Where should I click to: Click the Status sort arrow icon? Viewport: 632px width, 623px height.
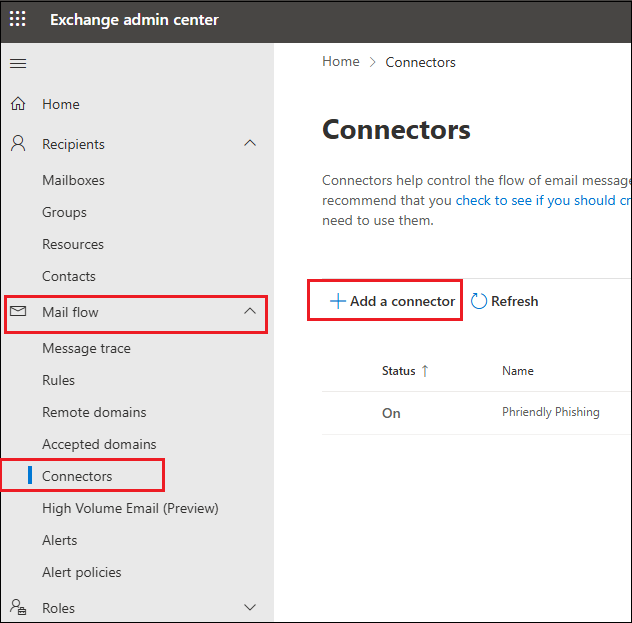[425, 370]
